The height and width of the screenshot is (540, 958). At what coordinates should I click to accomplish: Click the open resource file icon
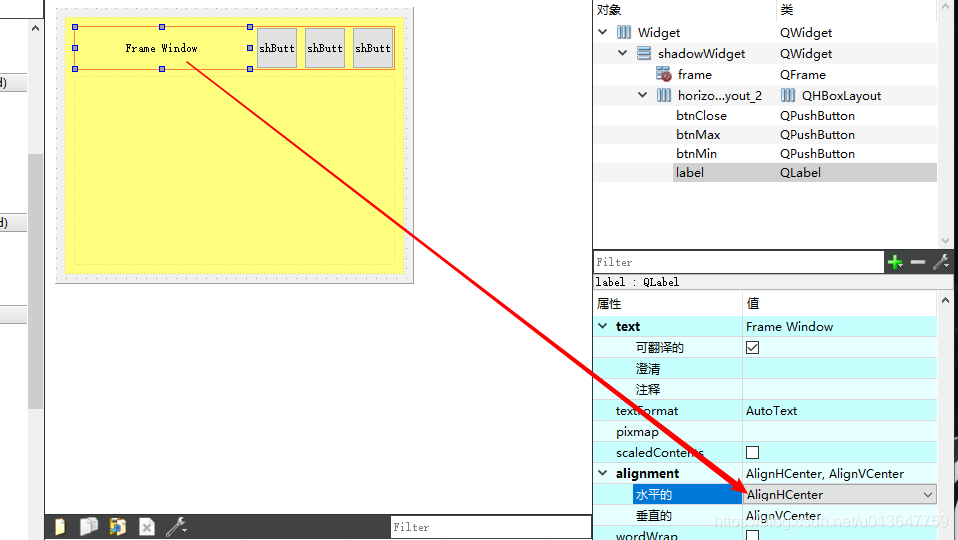[x=89, y=527]
